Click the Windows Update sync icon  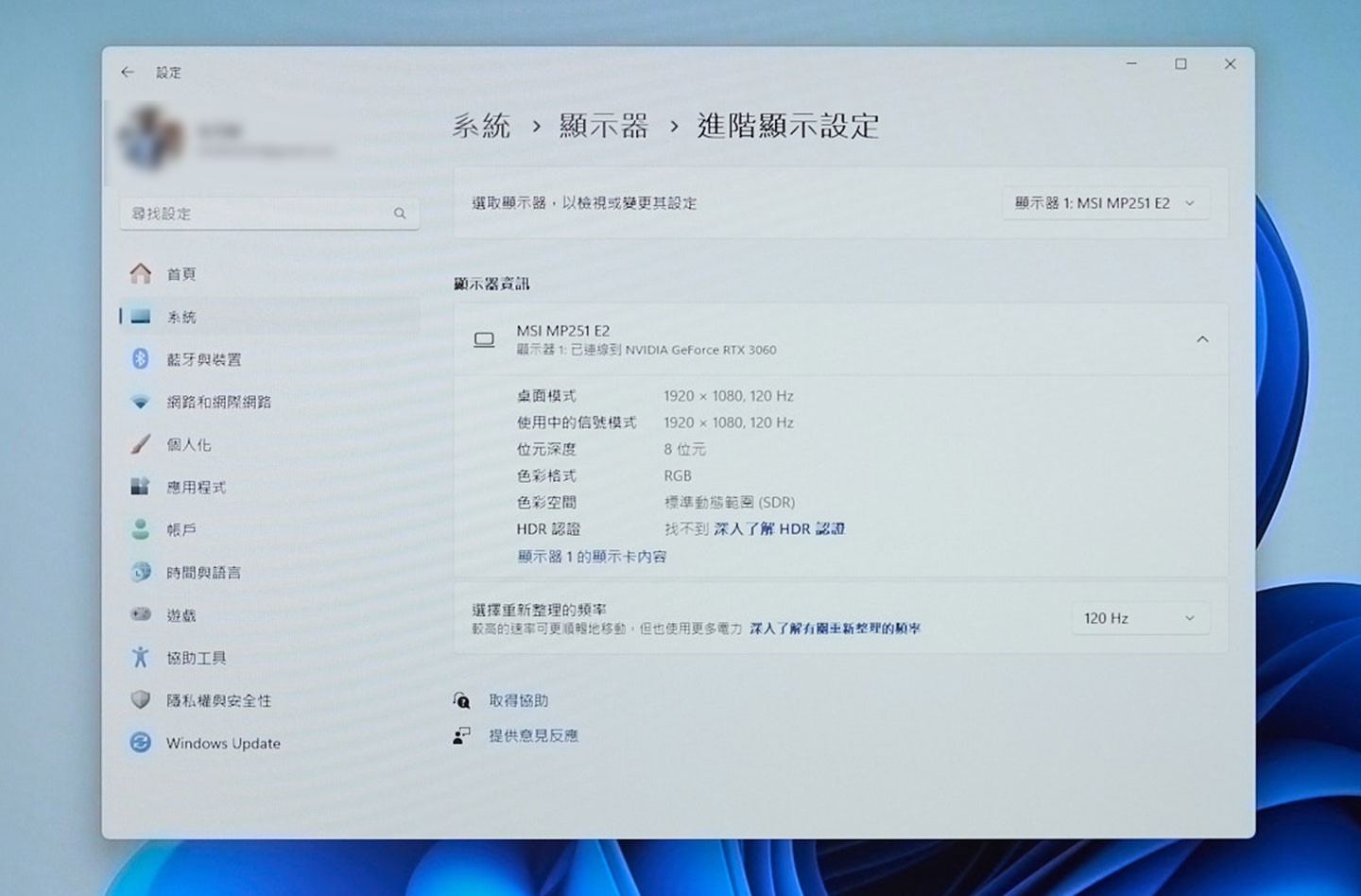[x=141, y=743]
